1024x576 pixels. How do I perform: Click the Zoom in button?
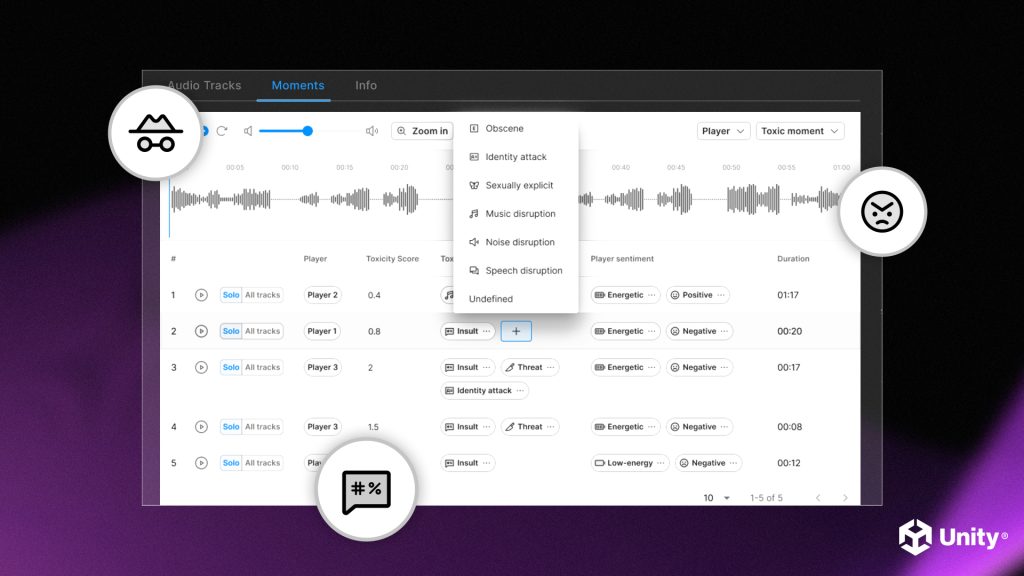click(x=422, y=130)
